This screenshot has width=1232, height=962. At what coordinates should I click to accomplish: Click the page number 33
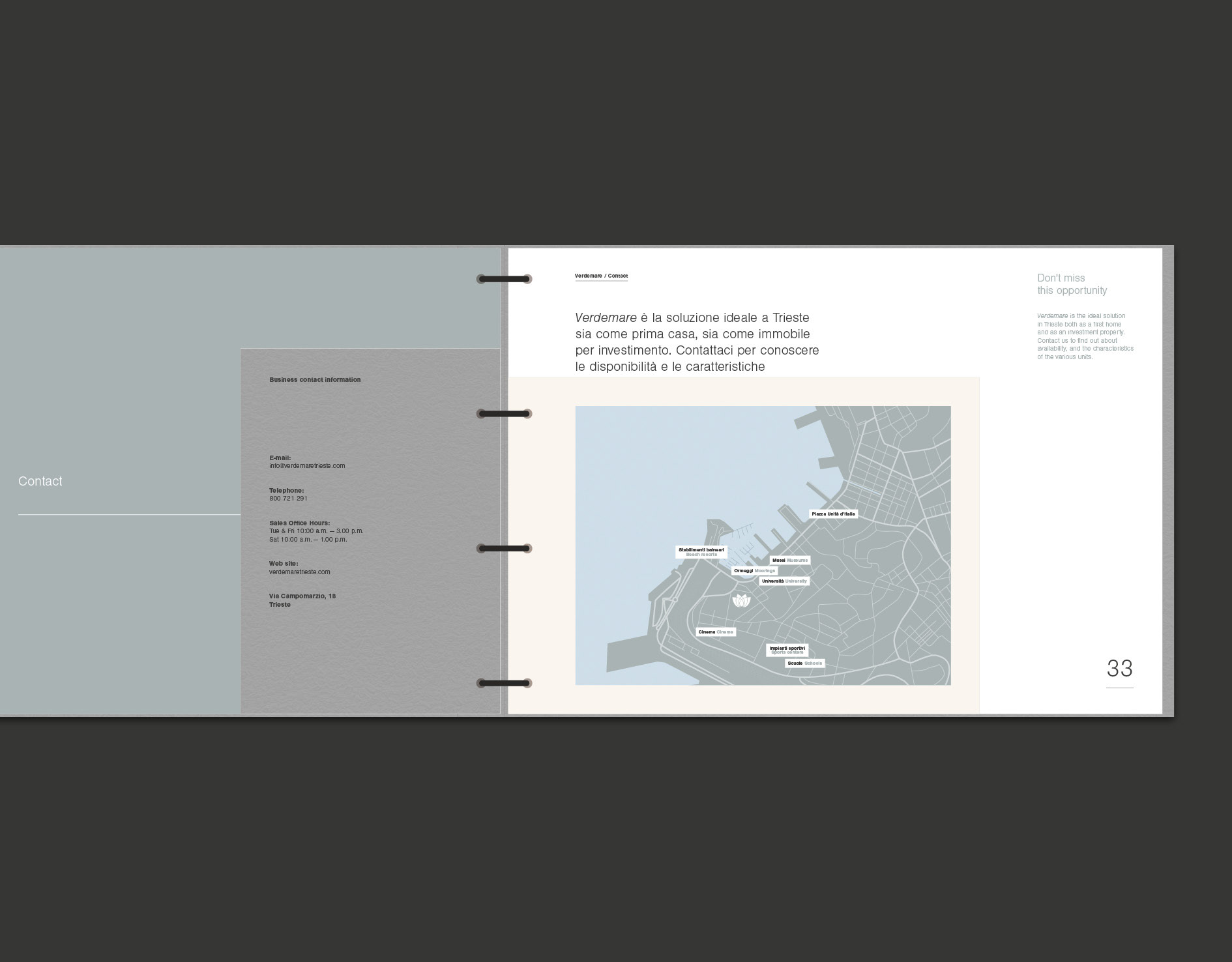click(x=1120, y=669)
